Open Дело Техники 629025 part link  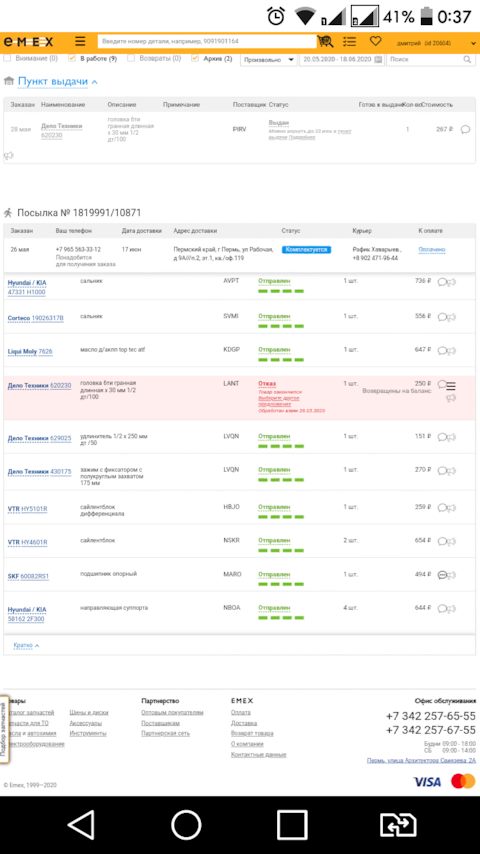coord(39,438)
